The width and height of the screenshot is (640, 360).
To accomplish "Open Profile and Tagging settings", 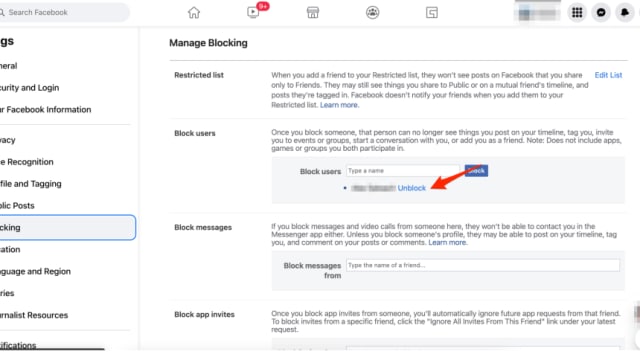I will [x=31, y=184].
